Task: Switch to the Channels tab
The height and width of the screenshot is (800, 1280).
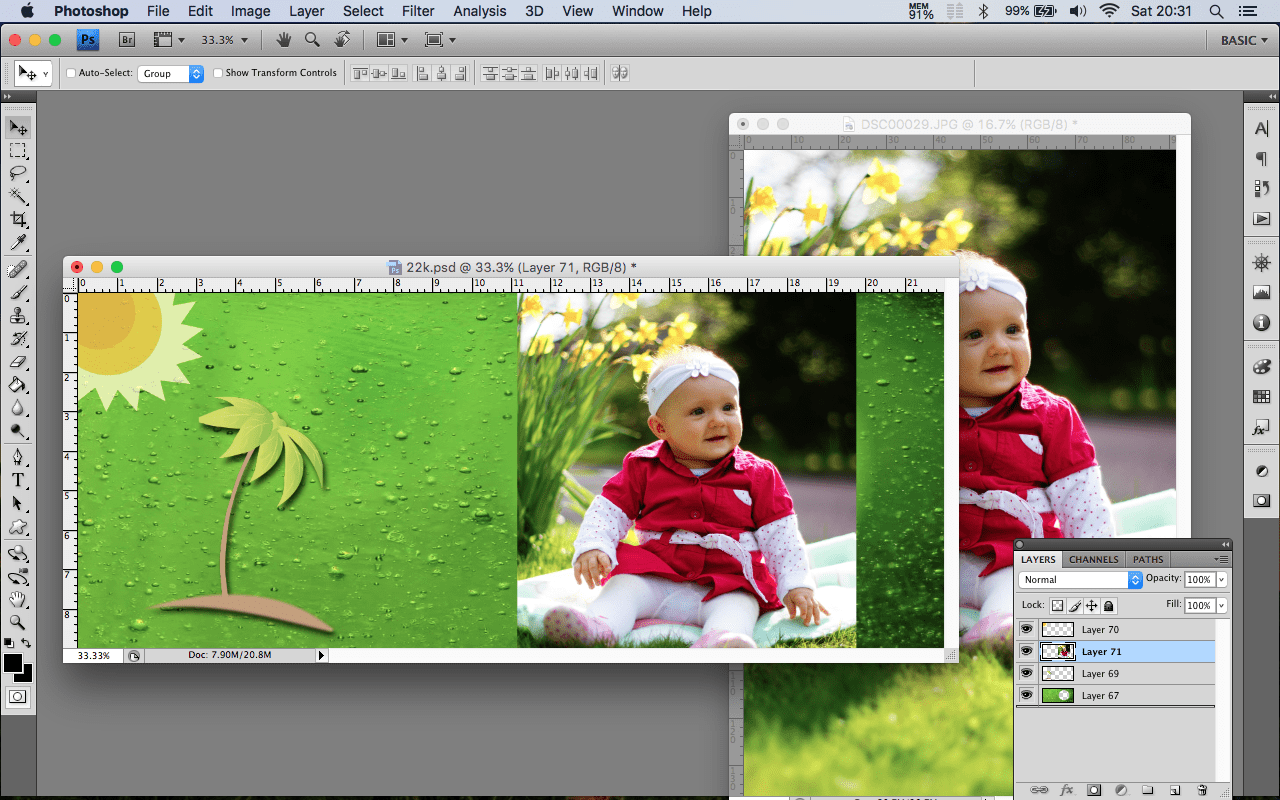Action: 1093,559
